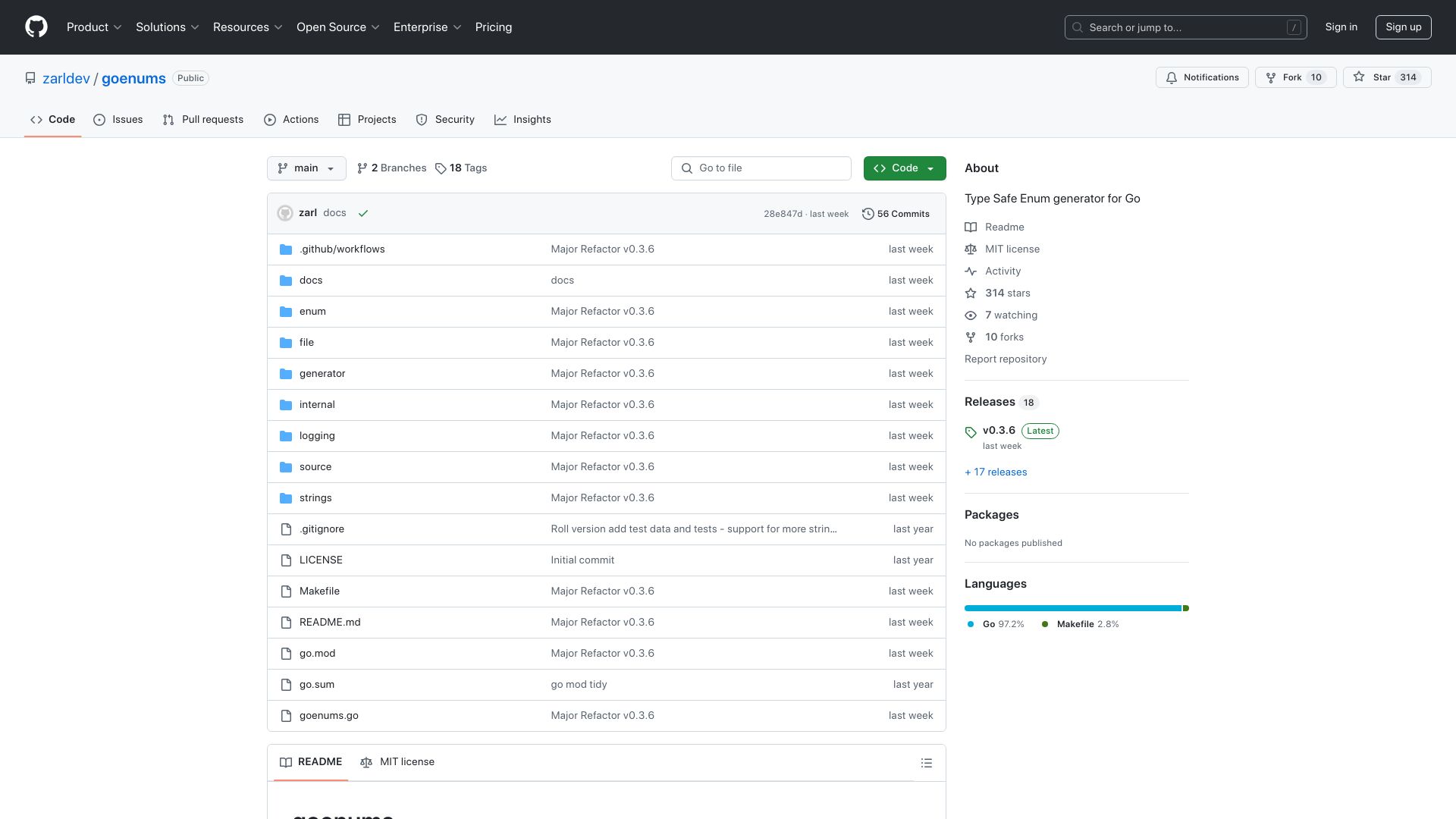Viewport: 1456px width, 819px height.
Task: Click the Sign up button
Action: pyautogui.click(x=1403, y=27)
